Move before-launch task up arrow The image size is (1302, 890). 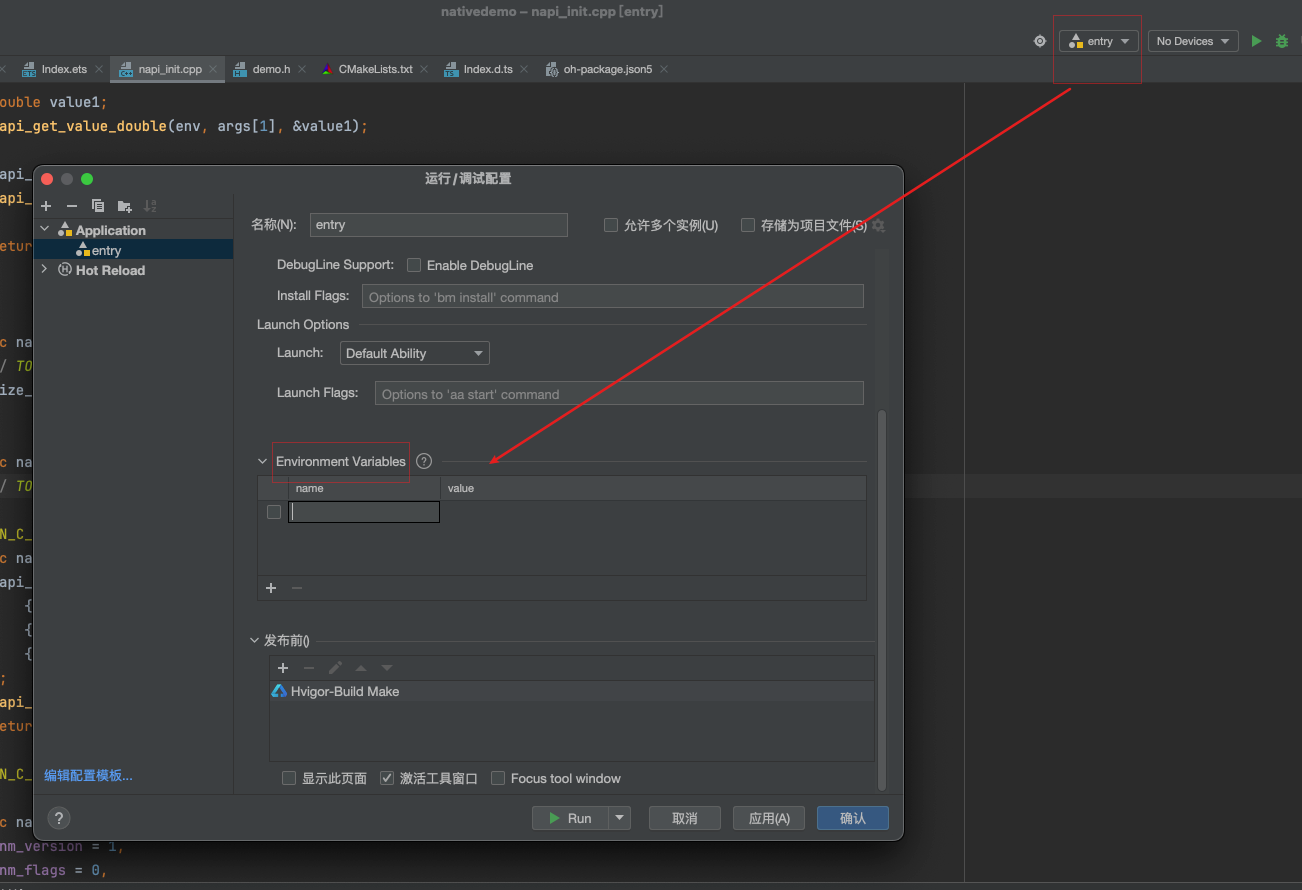[x=361, y=668]
